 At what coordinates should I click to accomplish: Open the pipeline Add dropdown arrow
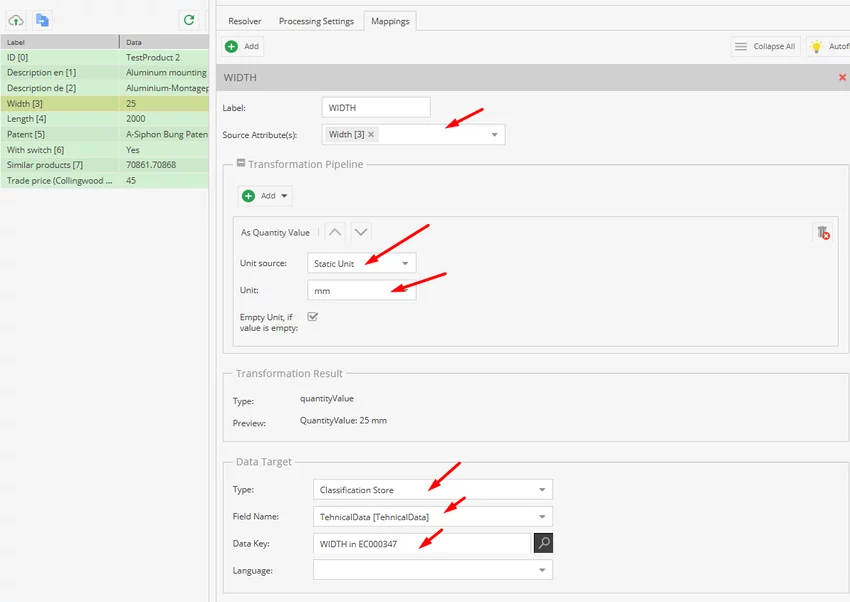tap(284, 196)
